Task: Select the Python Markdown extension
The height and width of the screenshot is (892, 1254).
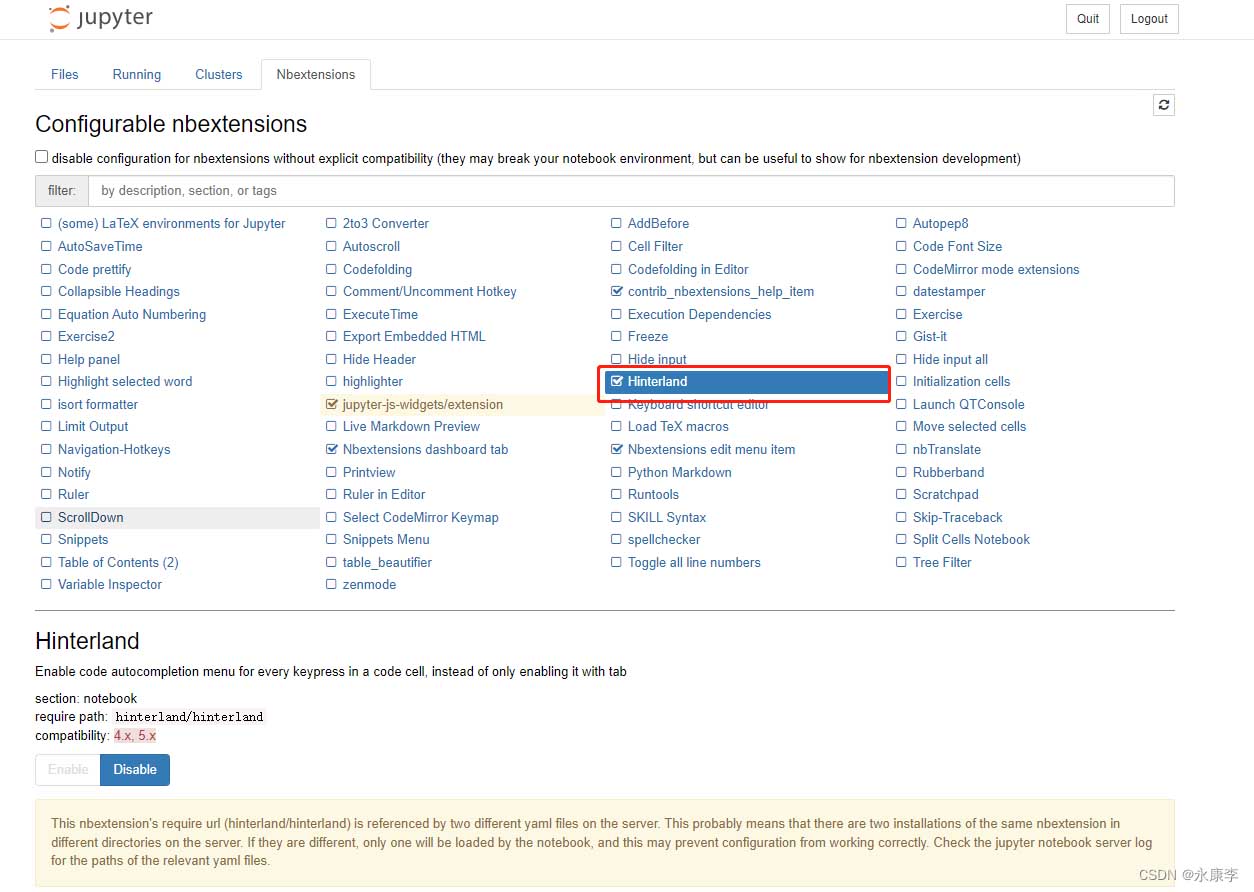Action: (679, 473)
